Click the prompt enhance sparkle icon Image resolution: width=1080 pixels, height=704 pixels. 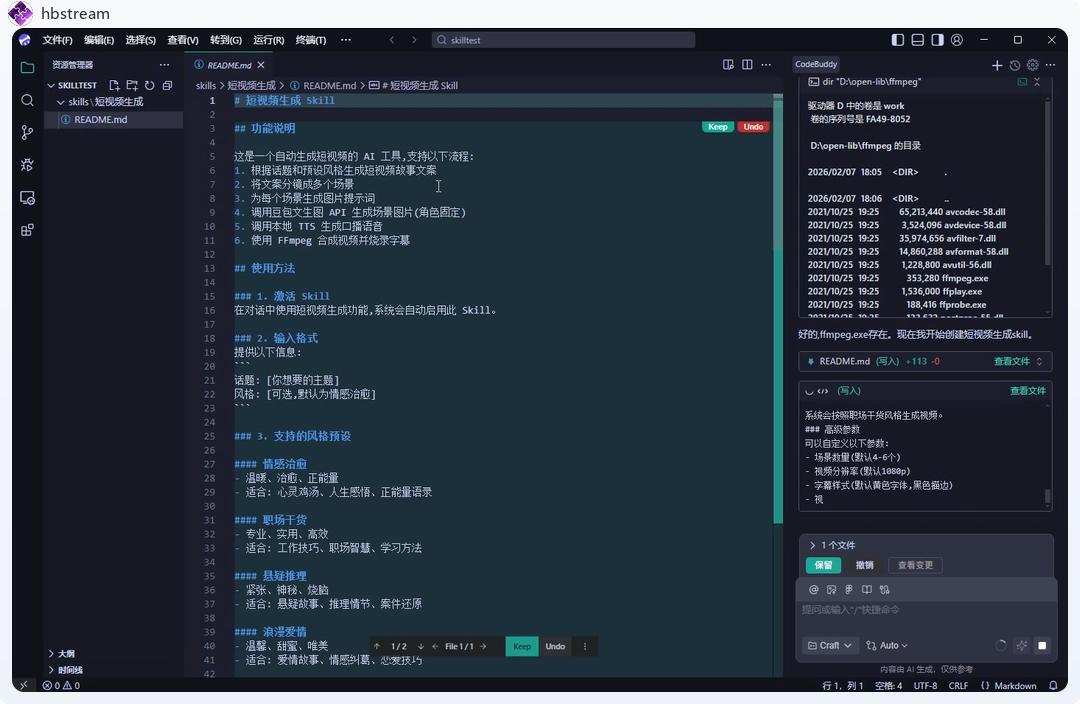tap(1021, 645)
